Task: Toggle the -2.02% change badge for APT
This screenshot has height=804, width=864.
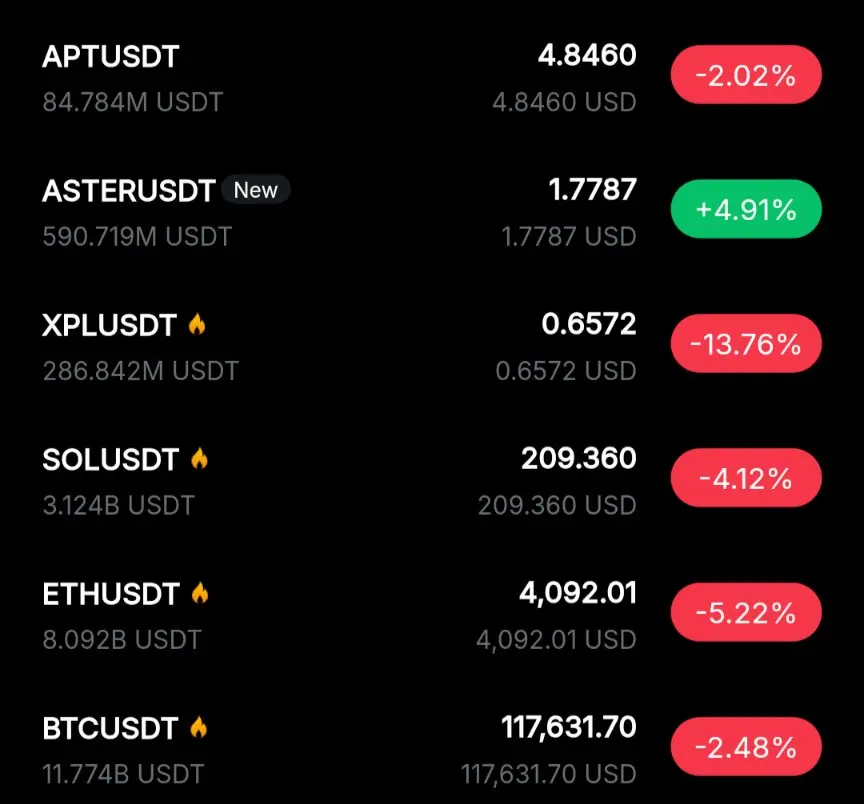Action: pyautogui.click(x=746, y=75)
